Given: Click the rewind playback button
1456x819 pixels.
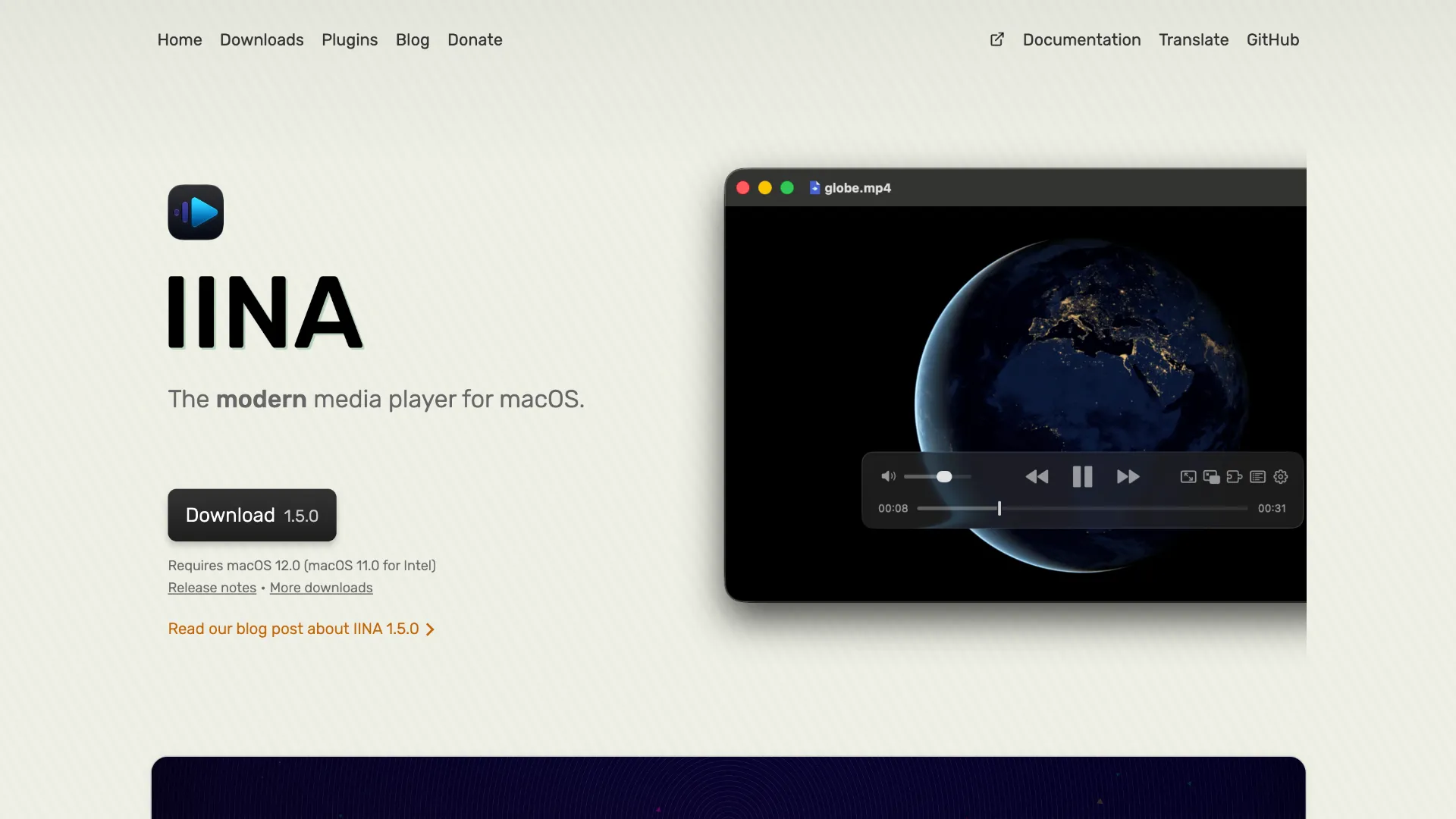Looking at the screenshot, I should point(1037,476).
